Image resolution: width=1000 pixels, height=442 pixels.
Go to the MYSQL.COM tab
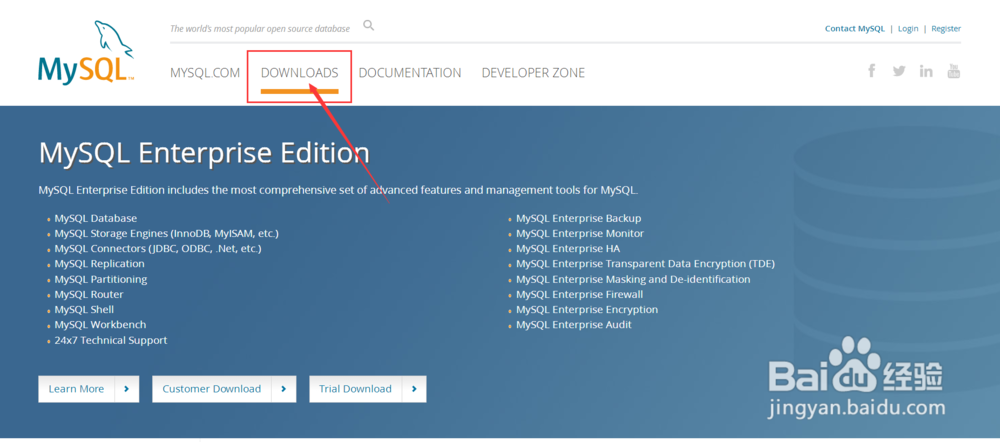(x=205, y=73)
